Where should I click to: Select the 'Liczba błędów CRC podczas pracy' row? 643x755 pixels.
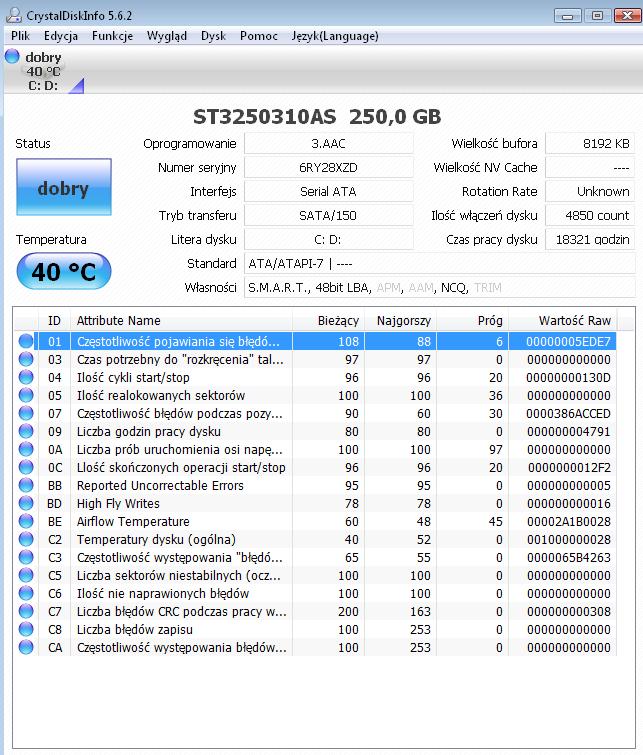pos(315,612)
